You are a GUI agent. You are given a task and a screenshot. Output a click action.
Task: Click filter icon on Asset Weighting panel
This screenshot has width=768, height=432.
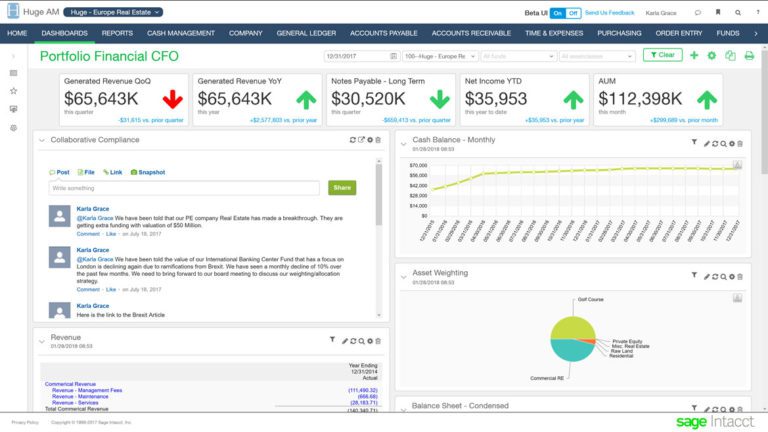pyautogui.click(x=694, y=273)
